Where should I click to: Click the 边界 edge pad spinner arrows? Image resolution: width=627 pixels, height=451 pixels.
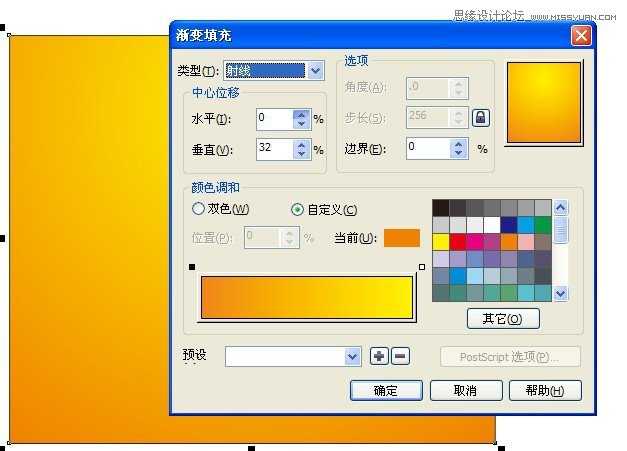coord(458,149)
